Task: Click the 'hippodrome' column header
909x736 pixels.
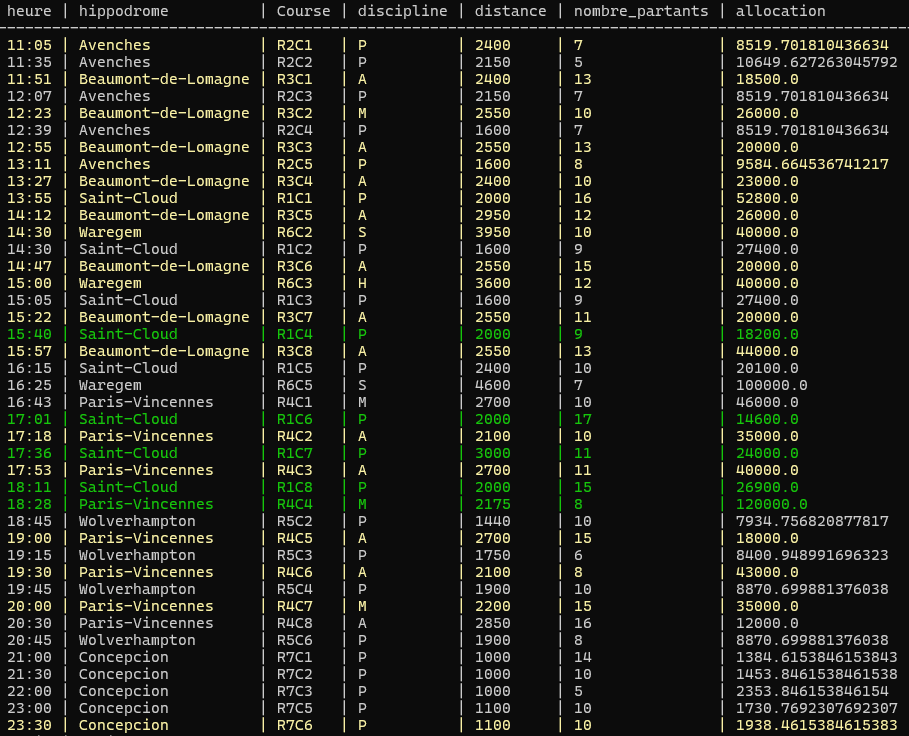Action: coord(123,11)
